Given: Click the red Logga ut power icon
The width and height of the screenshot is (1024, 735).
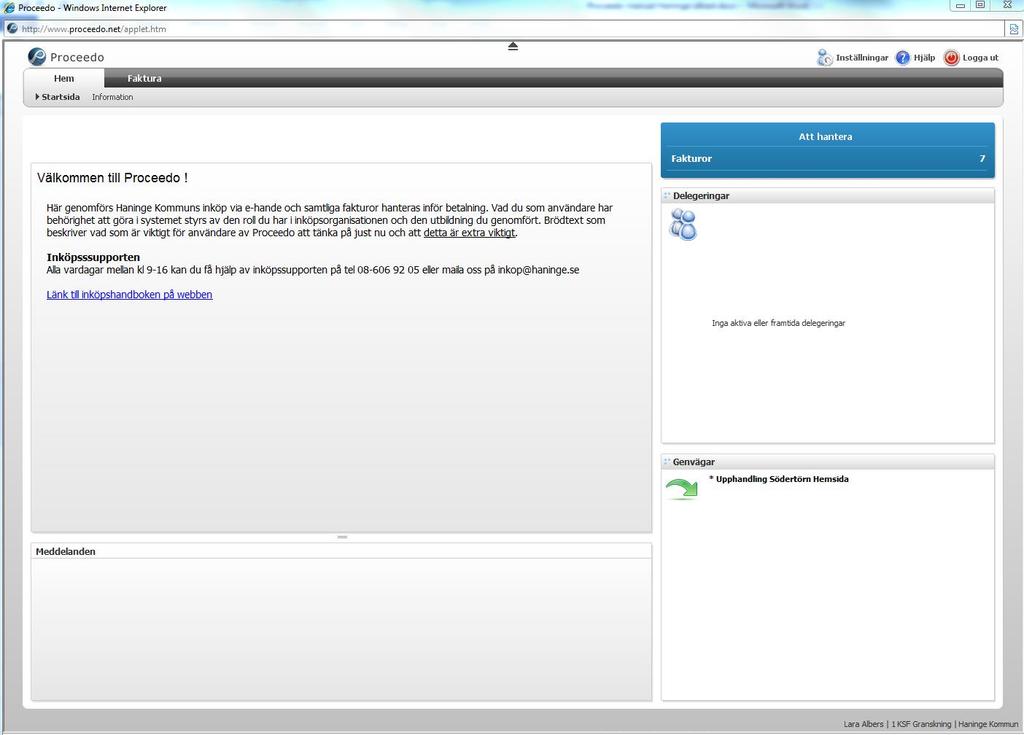Looking at the screenshot, I should coord(952,57).
